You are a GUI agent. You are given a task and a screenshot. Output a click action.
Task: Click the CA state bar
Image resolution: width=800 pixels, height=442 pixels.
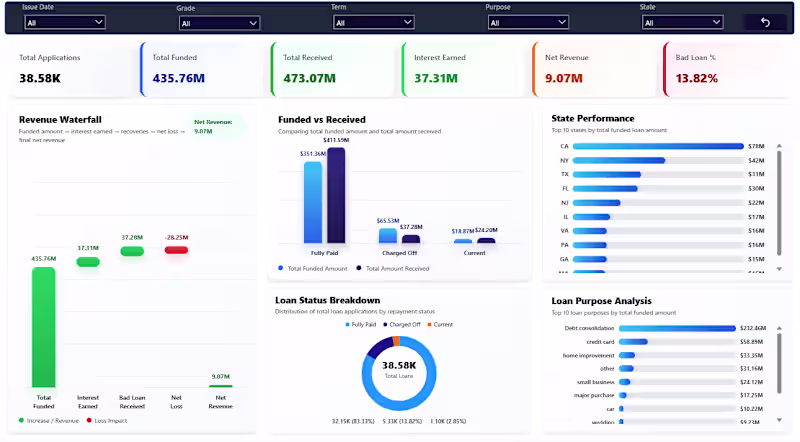point(658,146)
